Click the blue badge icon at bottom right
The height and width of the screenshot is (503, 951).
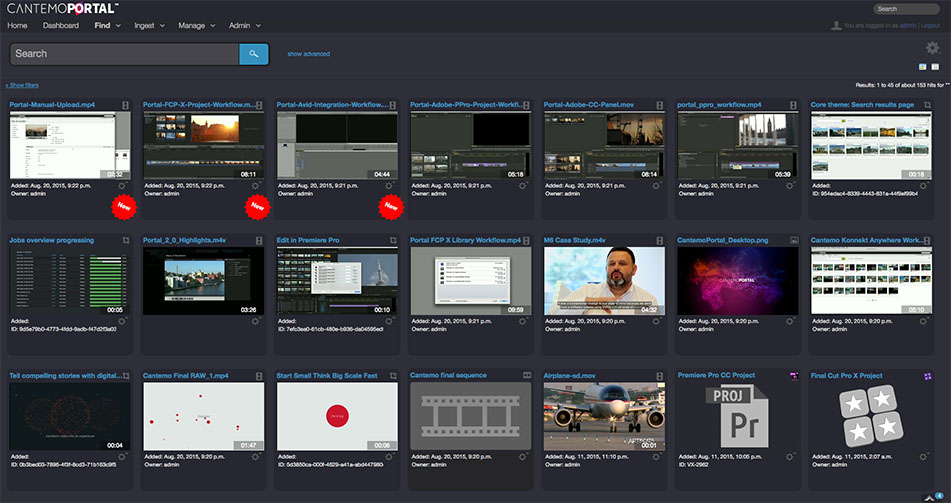(x=939, y=496)
